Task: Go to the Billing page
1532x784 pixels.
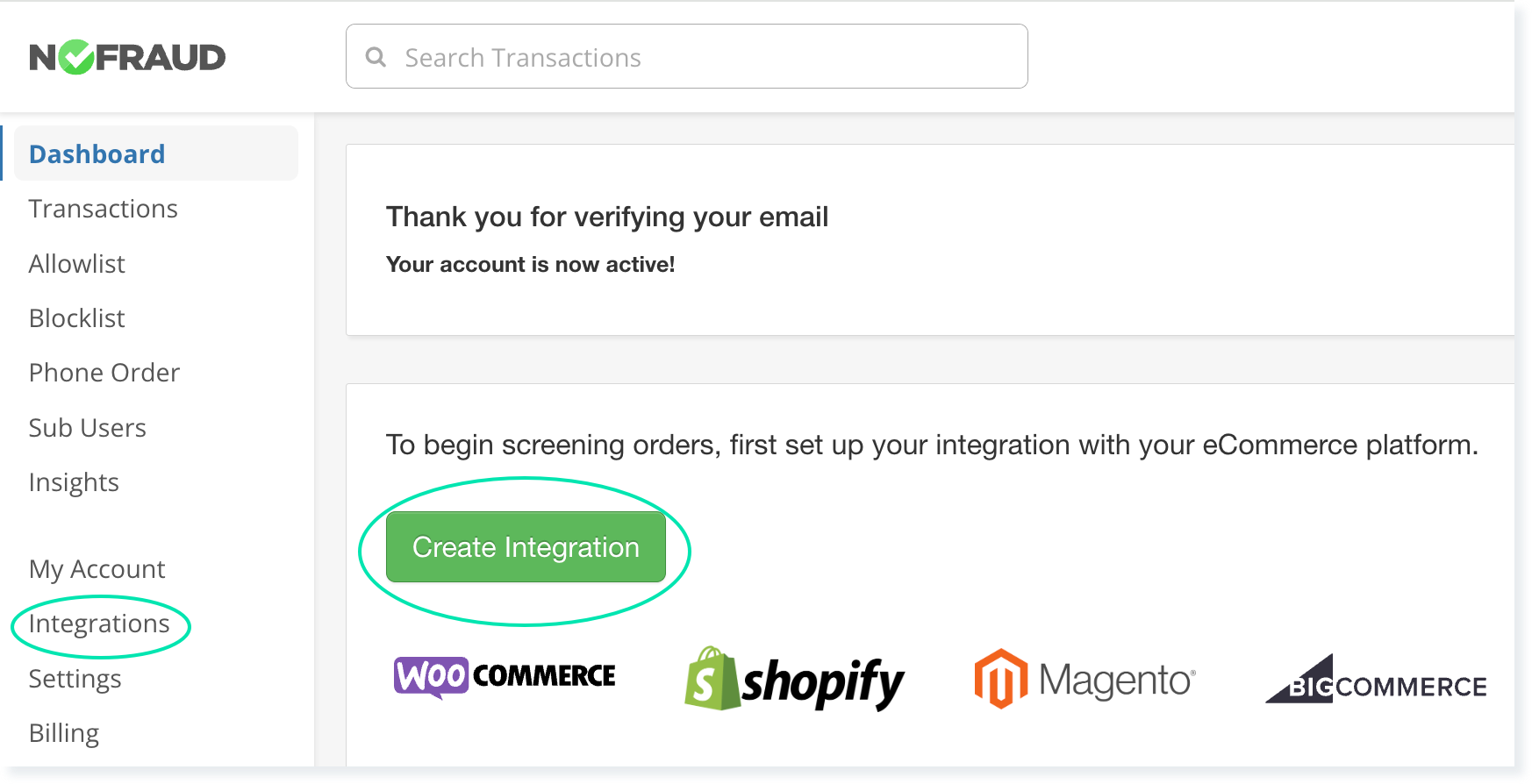Action: point(63,732)
